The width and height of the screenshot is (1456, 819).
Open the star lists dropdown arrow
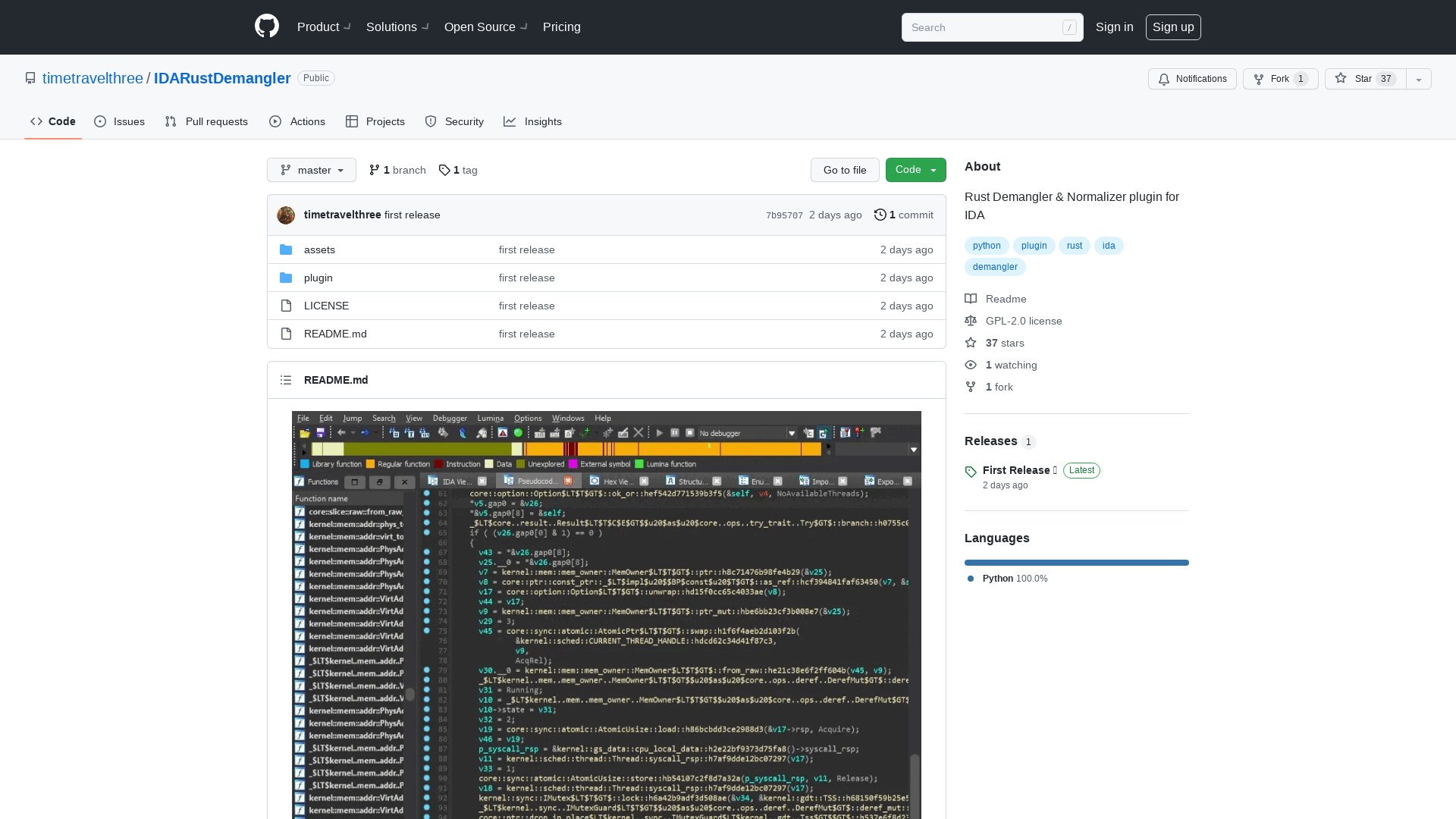[1419, 79]
